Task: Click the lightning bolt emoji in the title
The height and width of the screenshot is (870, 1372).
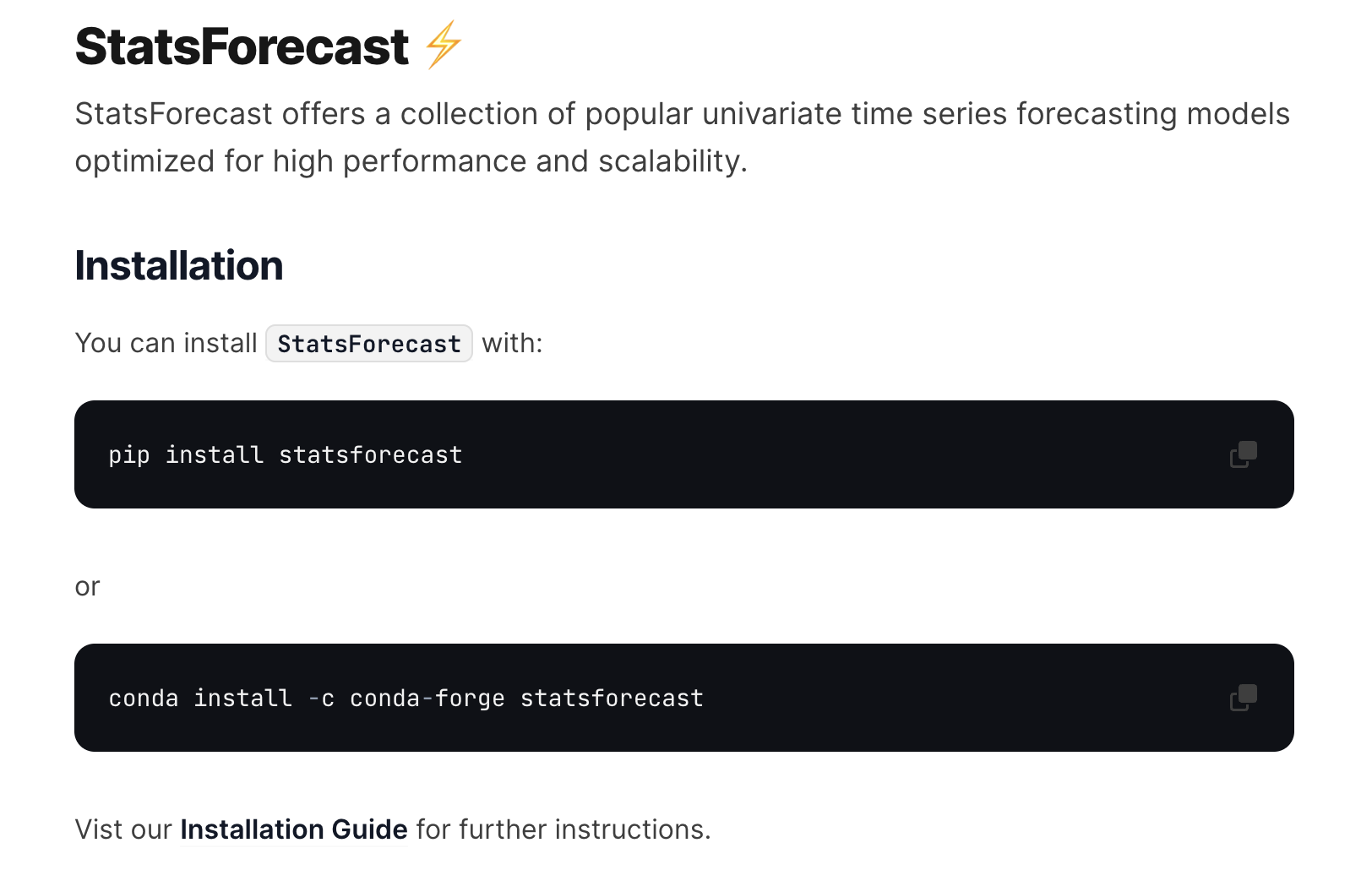Action: (442, 46)
